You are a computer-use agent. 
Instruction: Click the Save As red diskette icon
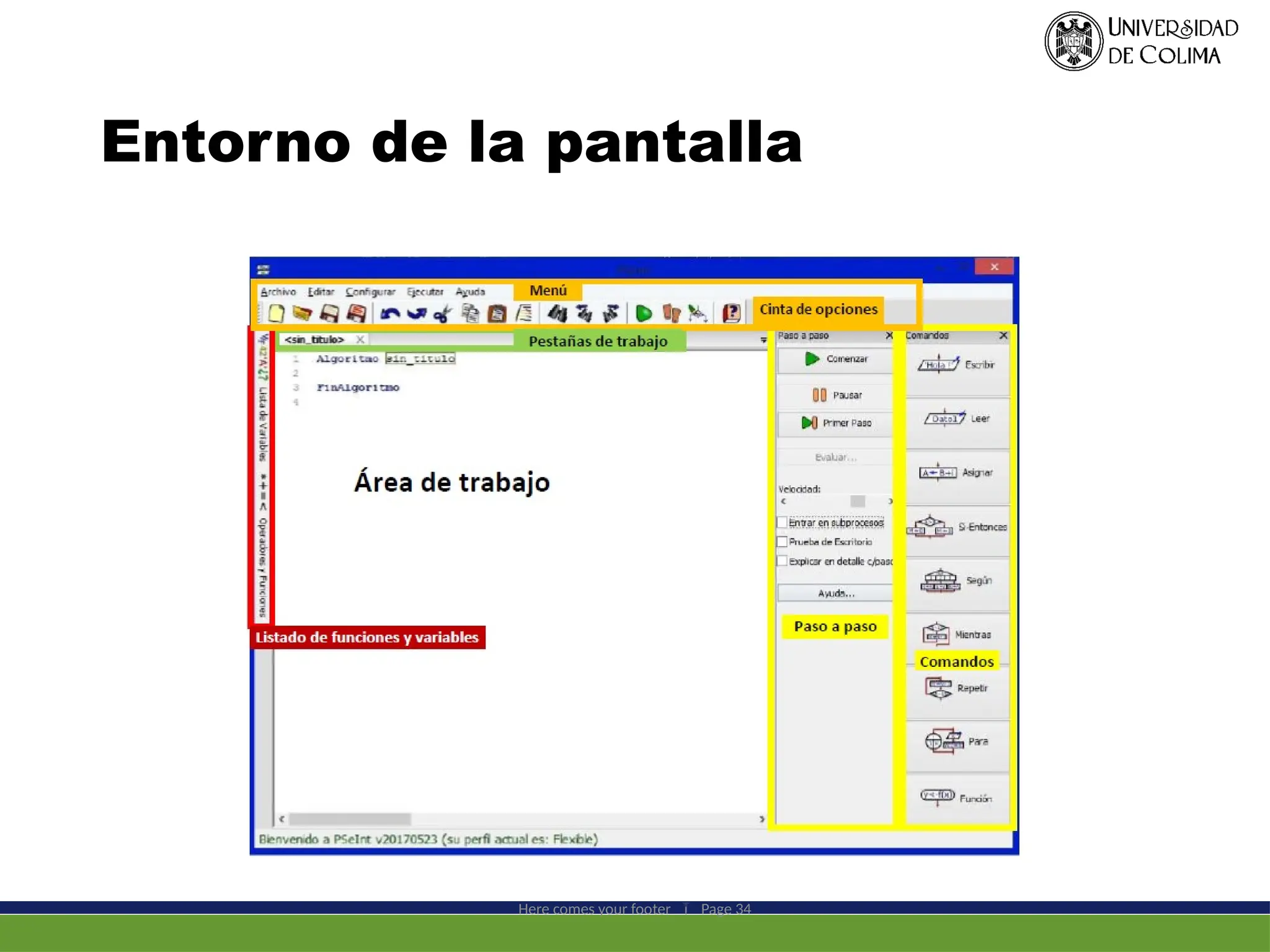tap(356, 314)
